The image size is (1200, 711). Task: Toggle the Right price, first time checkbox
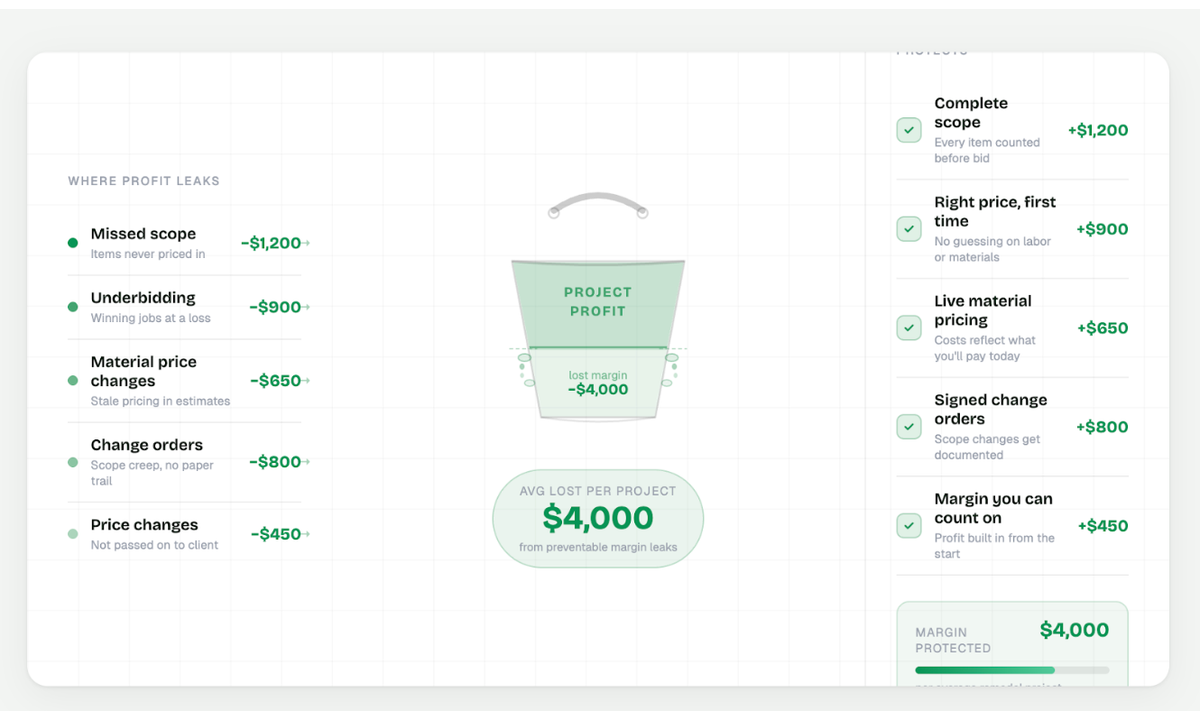pos(908,229)
